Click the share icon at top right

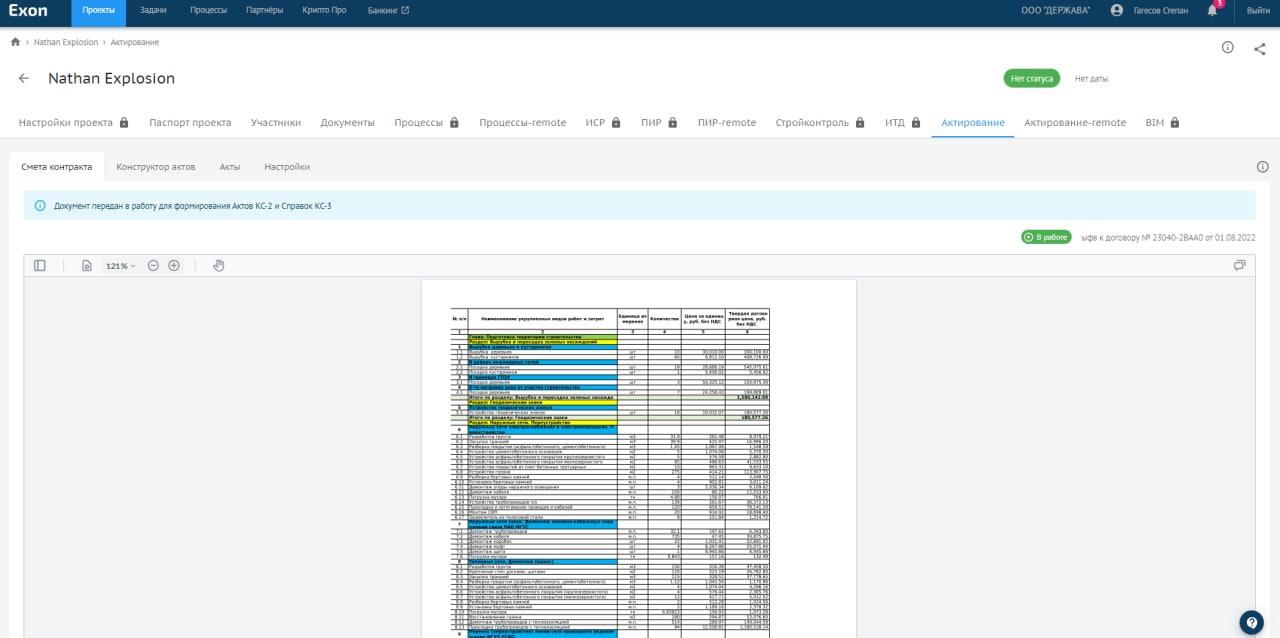(x=1260, y=48)
